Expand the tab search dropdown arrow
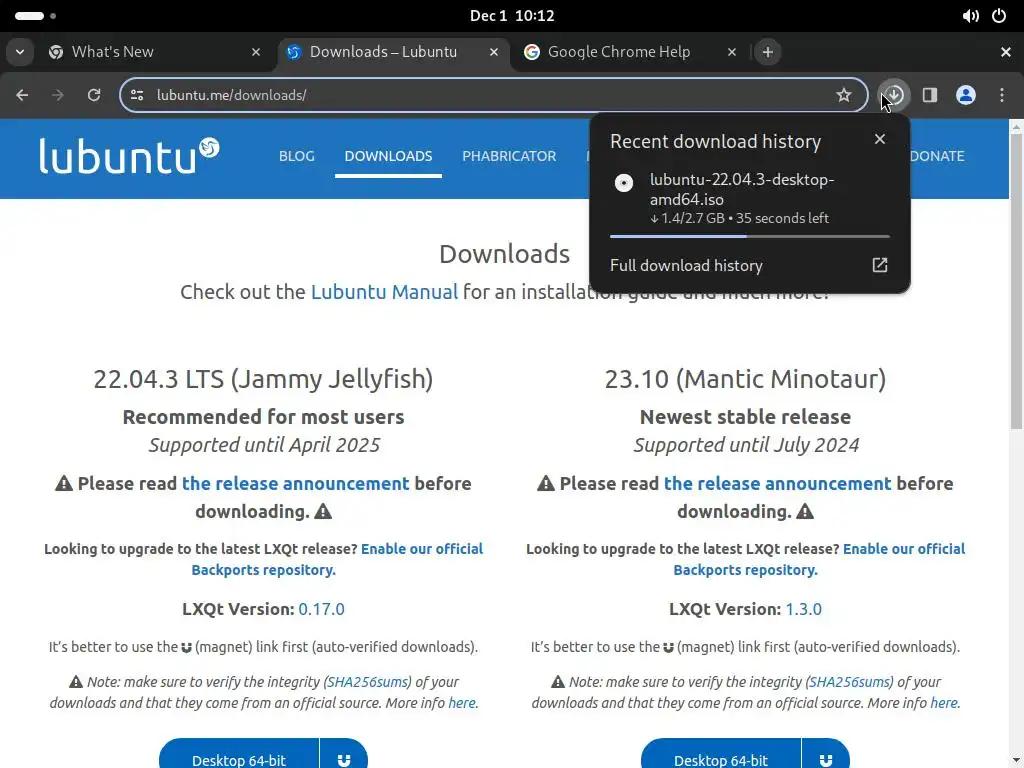 click(x=20, y=52)
